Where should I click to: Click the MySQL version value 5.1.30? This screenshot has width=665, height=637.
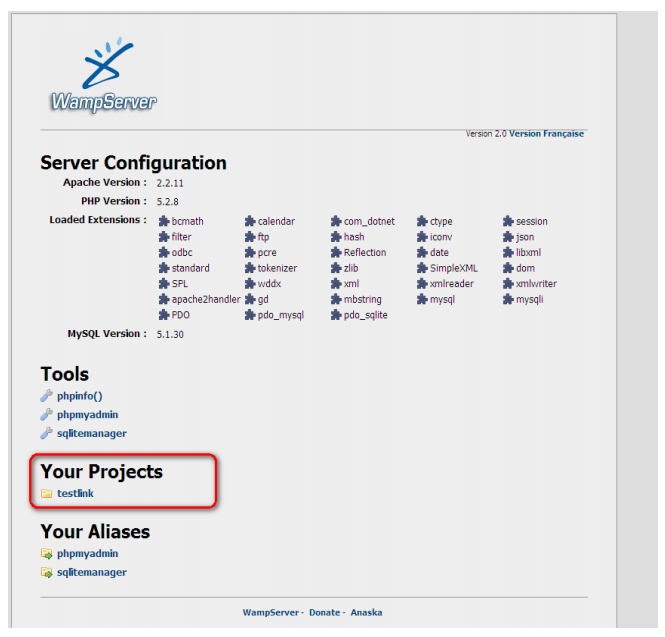click(170, 334)
